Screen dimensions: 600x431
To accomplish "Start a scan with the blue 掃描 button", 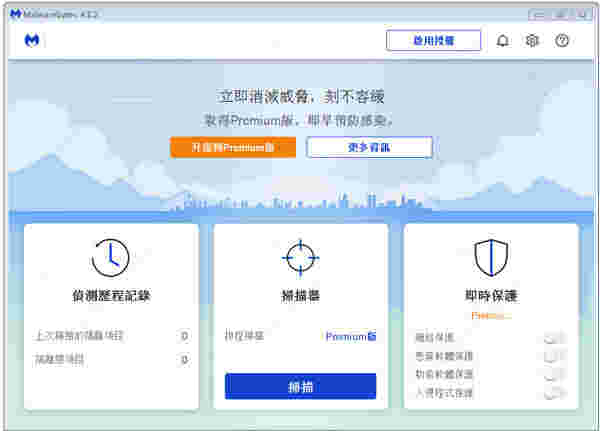I will click(x=300, y=387).
